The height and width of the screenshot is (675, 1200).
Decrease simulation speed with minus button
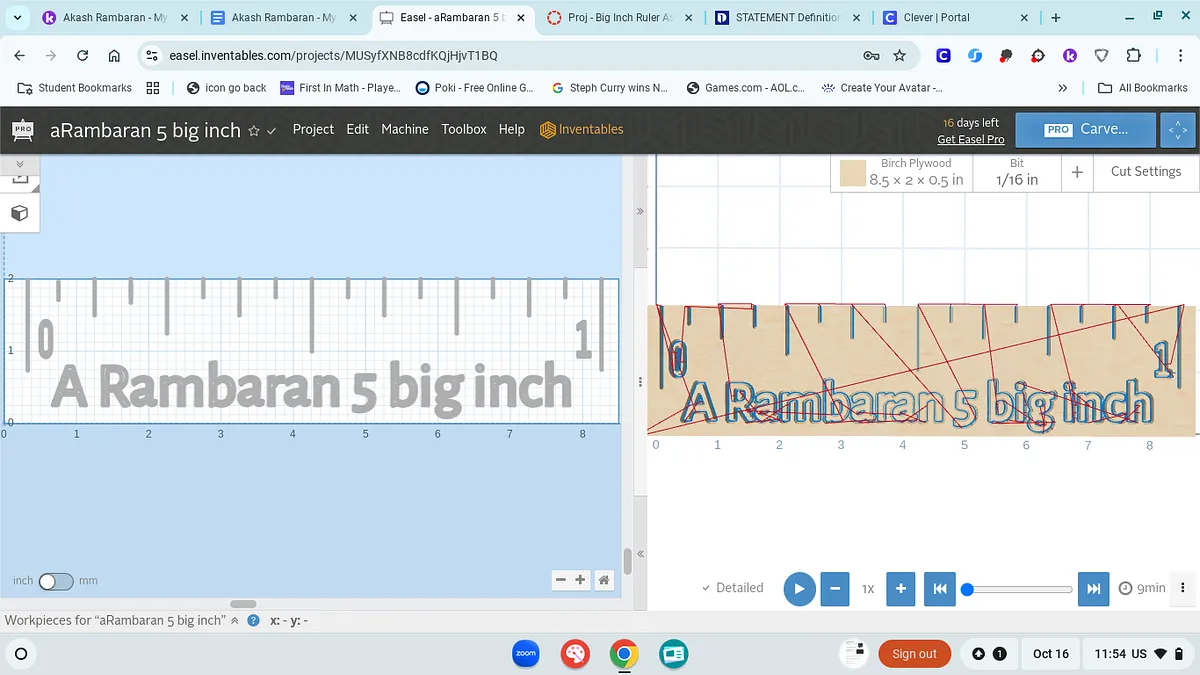click(834, 588)
